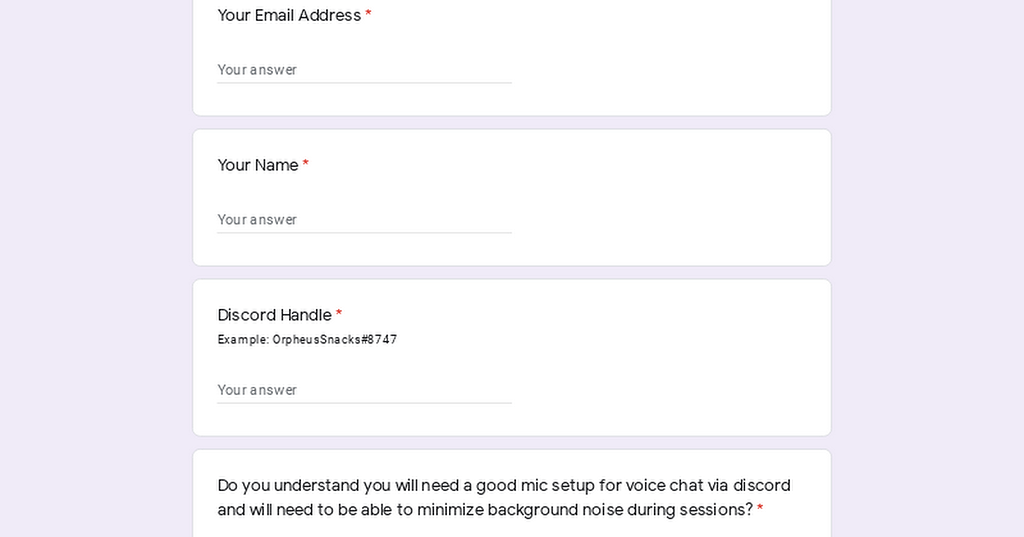The image size is (1024, 537).
Task: Click the 'Your Email Address' question label
Action: tap(289, 16)
